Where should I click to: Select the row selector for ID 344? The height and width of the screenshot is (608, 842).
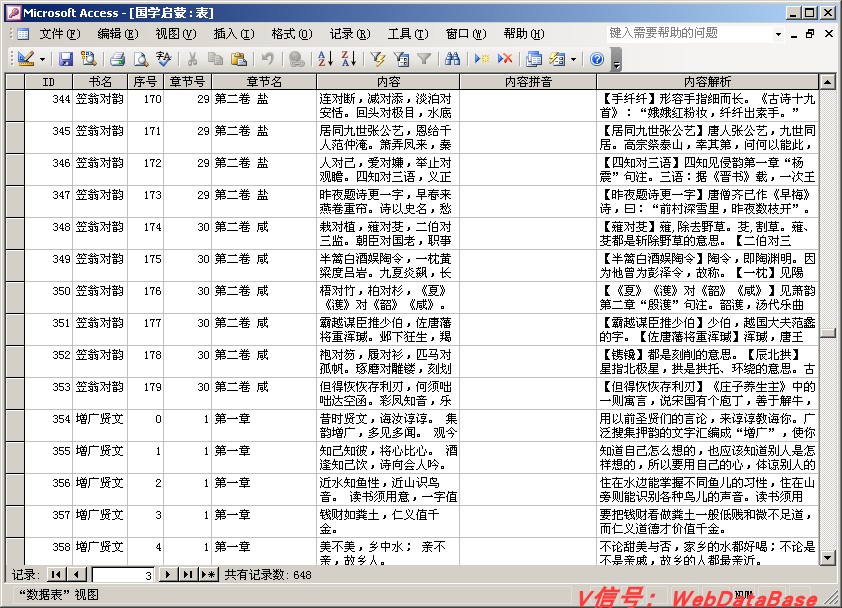tap(15, 105)
